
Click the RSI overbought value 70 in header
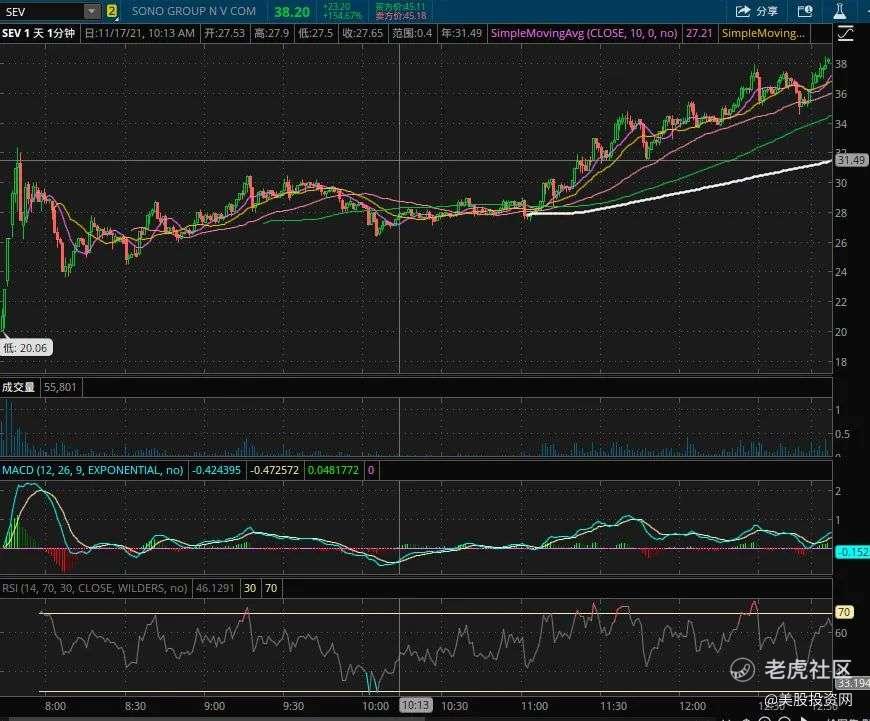(x=271, y=588)
